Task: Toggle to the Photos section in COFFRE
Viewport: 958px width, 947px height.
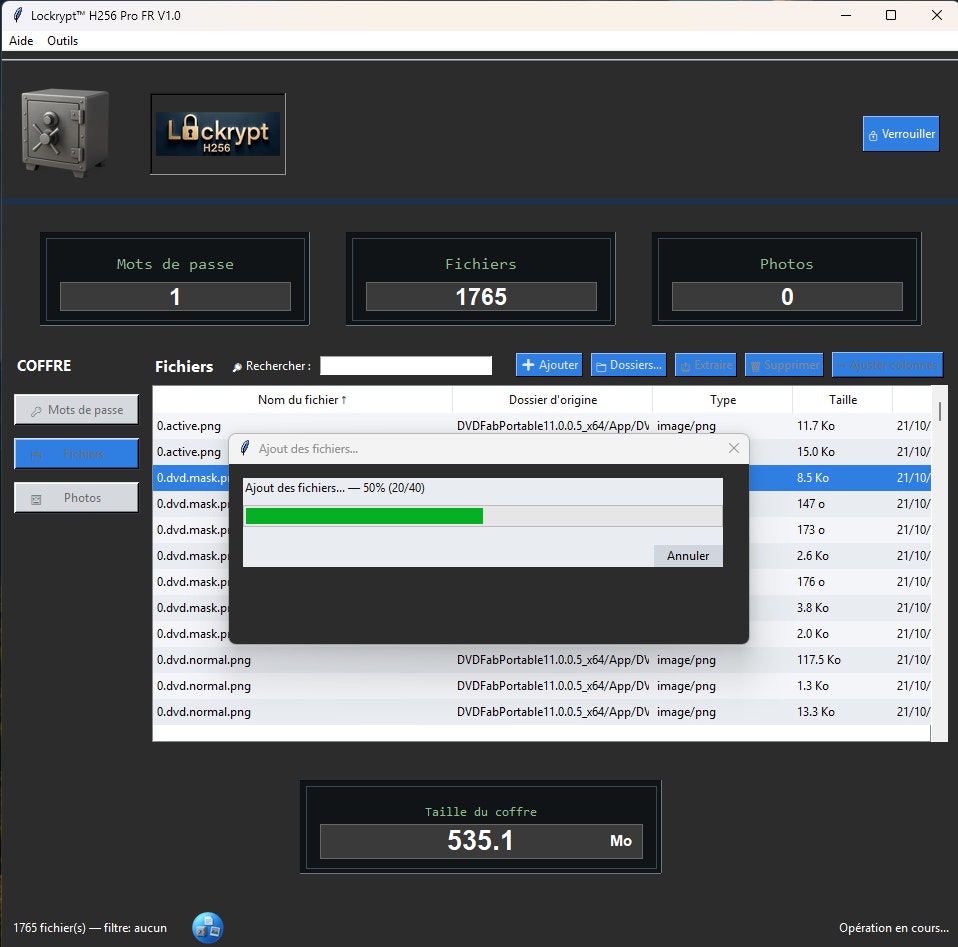Action: (x=76, y=497)
